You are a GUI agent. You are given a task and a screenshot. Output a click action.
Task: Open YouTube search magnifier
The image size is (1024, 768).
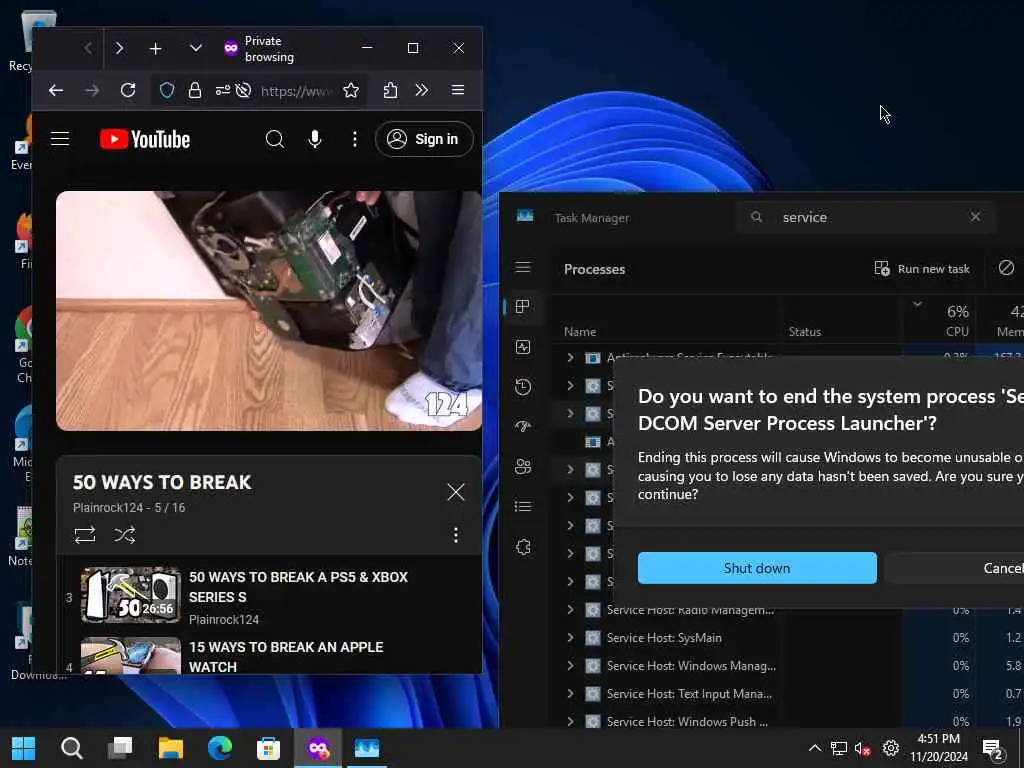tap(275, 139)
